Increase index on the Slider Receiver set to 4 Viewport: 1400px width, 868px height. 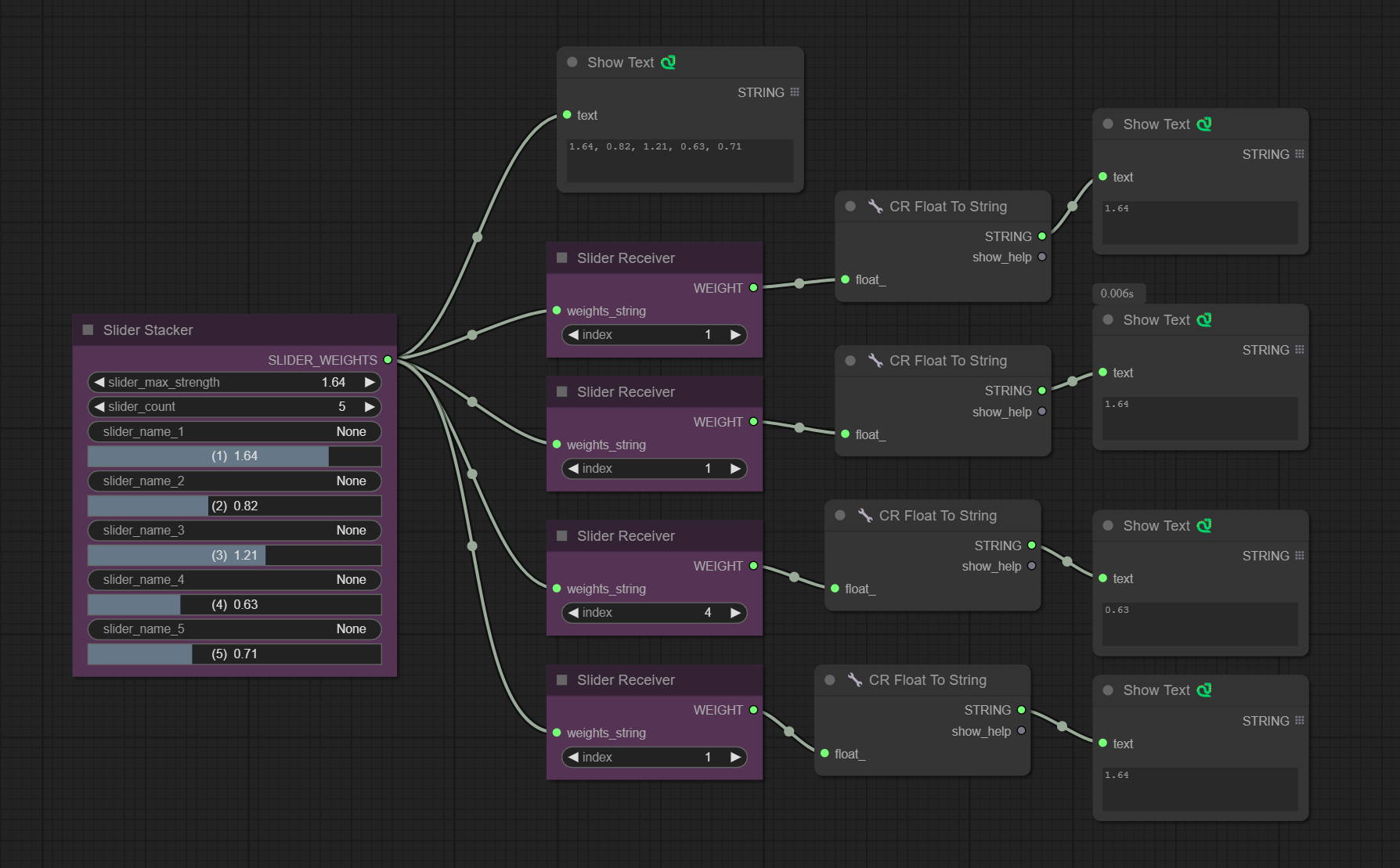tap(735, 613)
